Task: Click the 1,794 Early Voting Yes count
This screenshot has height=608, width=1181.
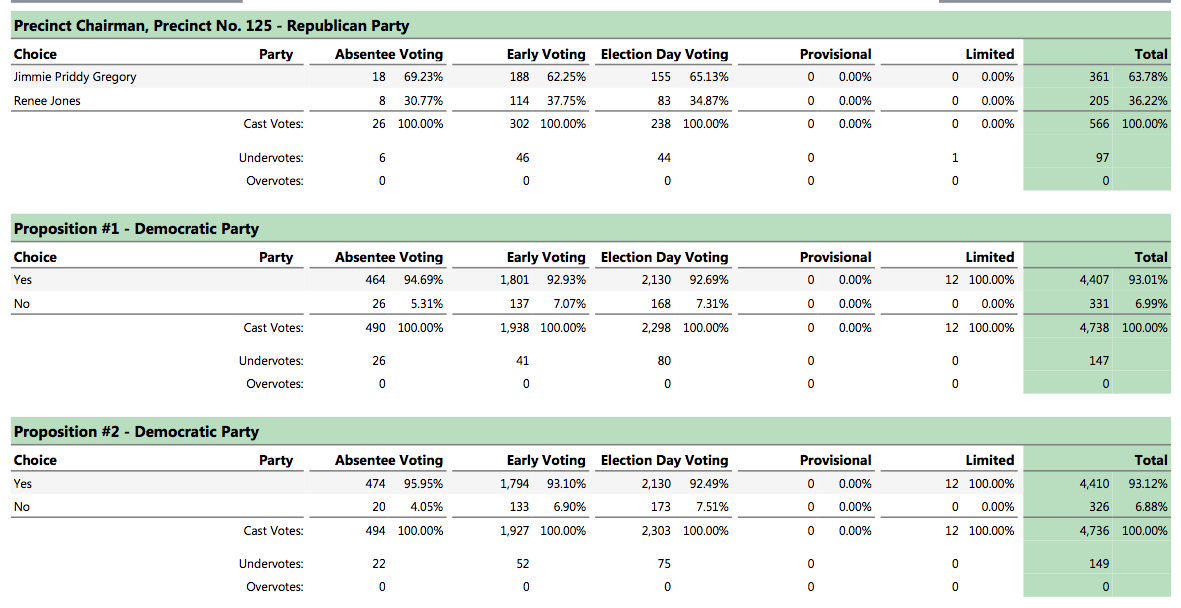Action: tap(514, 484)
